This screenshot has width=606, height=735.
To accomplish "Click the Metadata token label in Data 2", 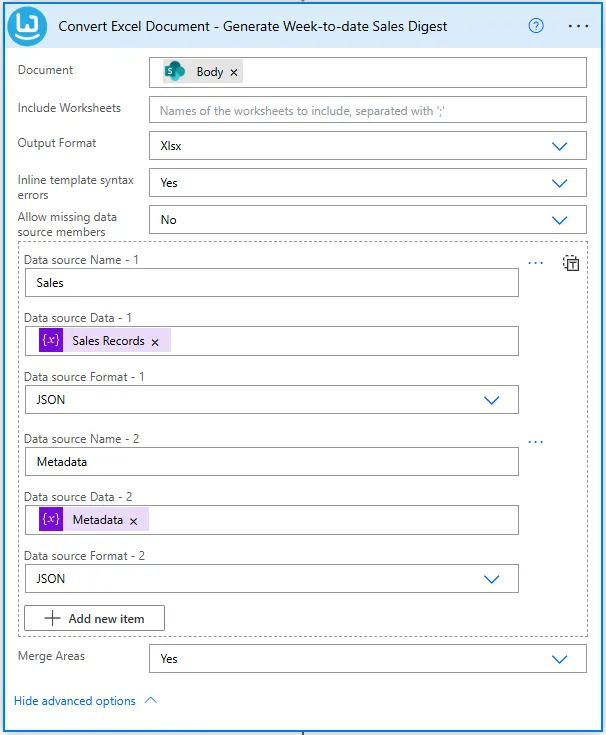I will coord(97,520).
